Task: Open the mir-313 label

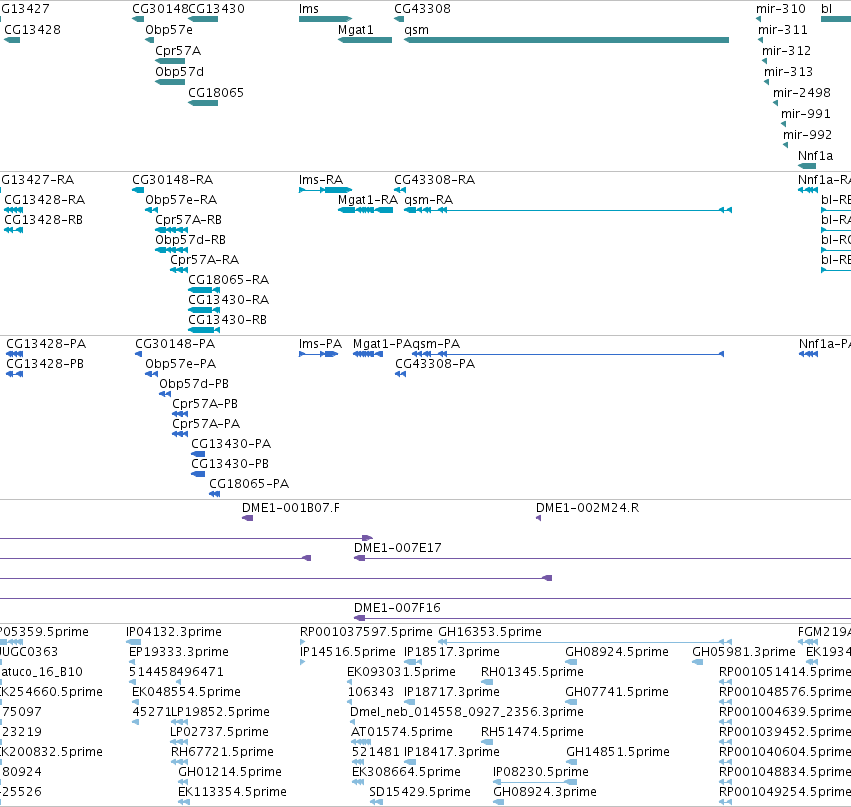Action: pyautogui.click(x=789, y=72)
